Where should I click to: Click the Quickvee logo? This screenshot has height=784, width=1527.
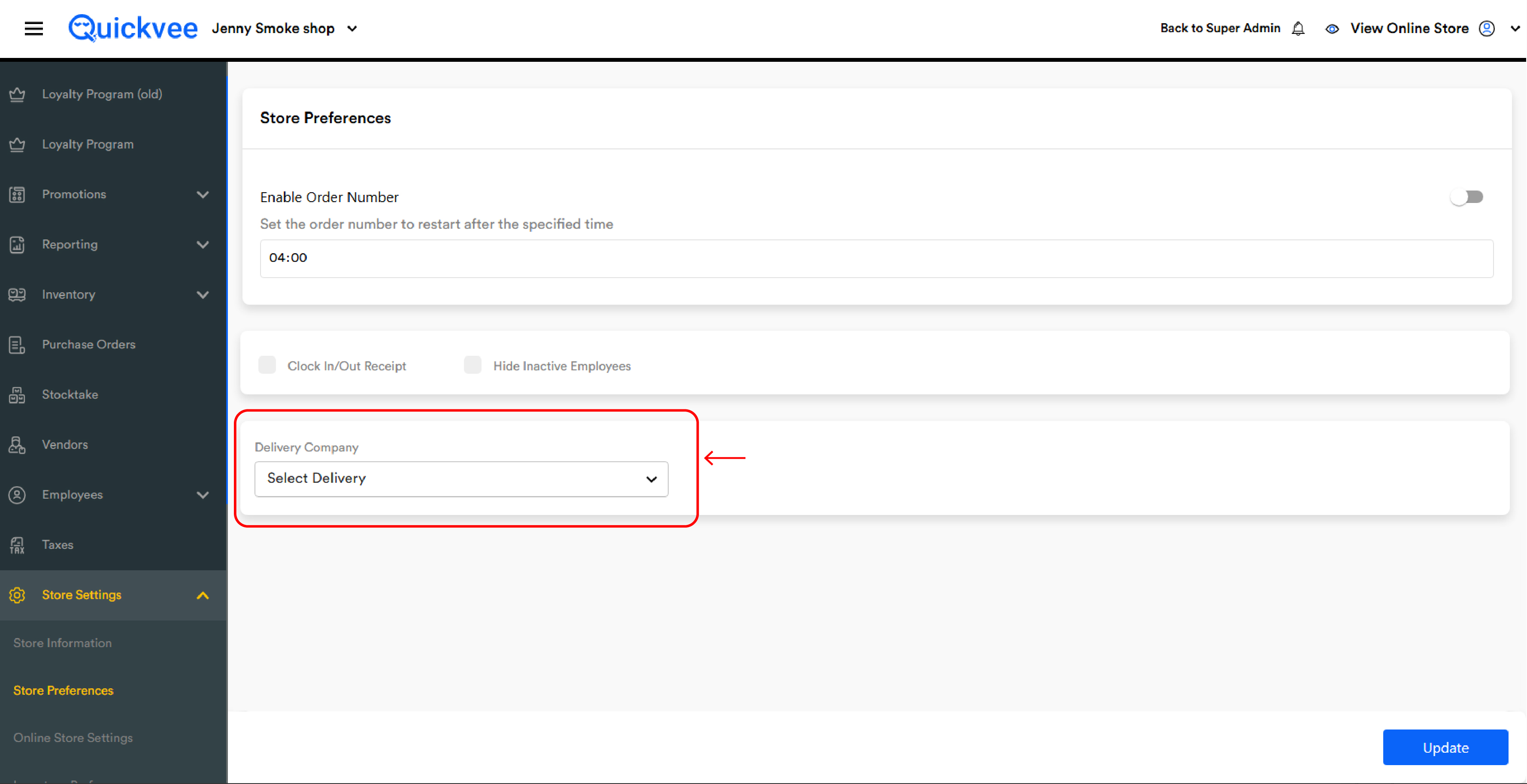[133, 28]
